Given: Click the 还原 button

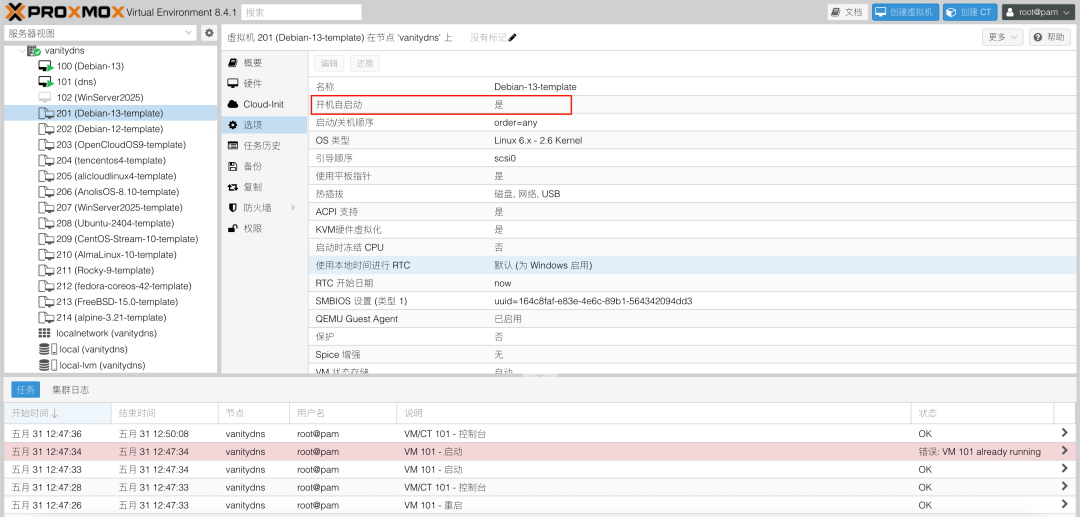Looking at the screenshot, I should (364, 63).
